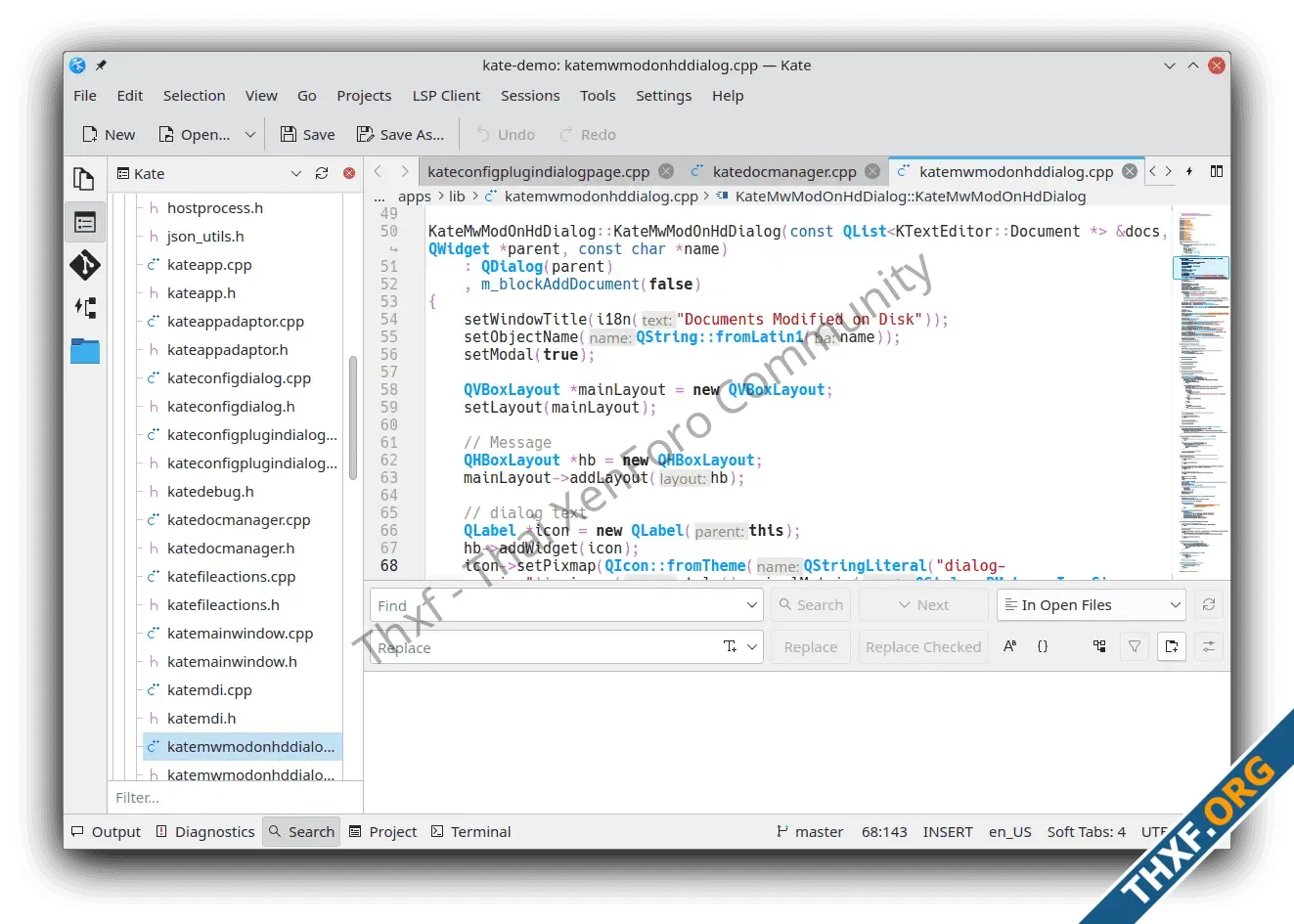Click the new search tab icon button
The height and width of the screenshot is (924, 1294).
1172,646
